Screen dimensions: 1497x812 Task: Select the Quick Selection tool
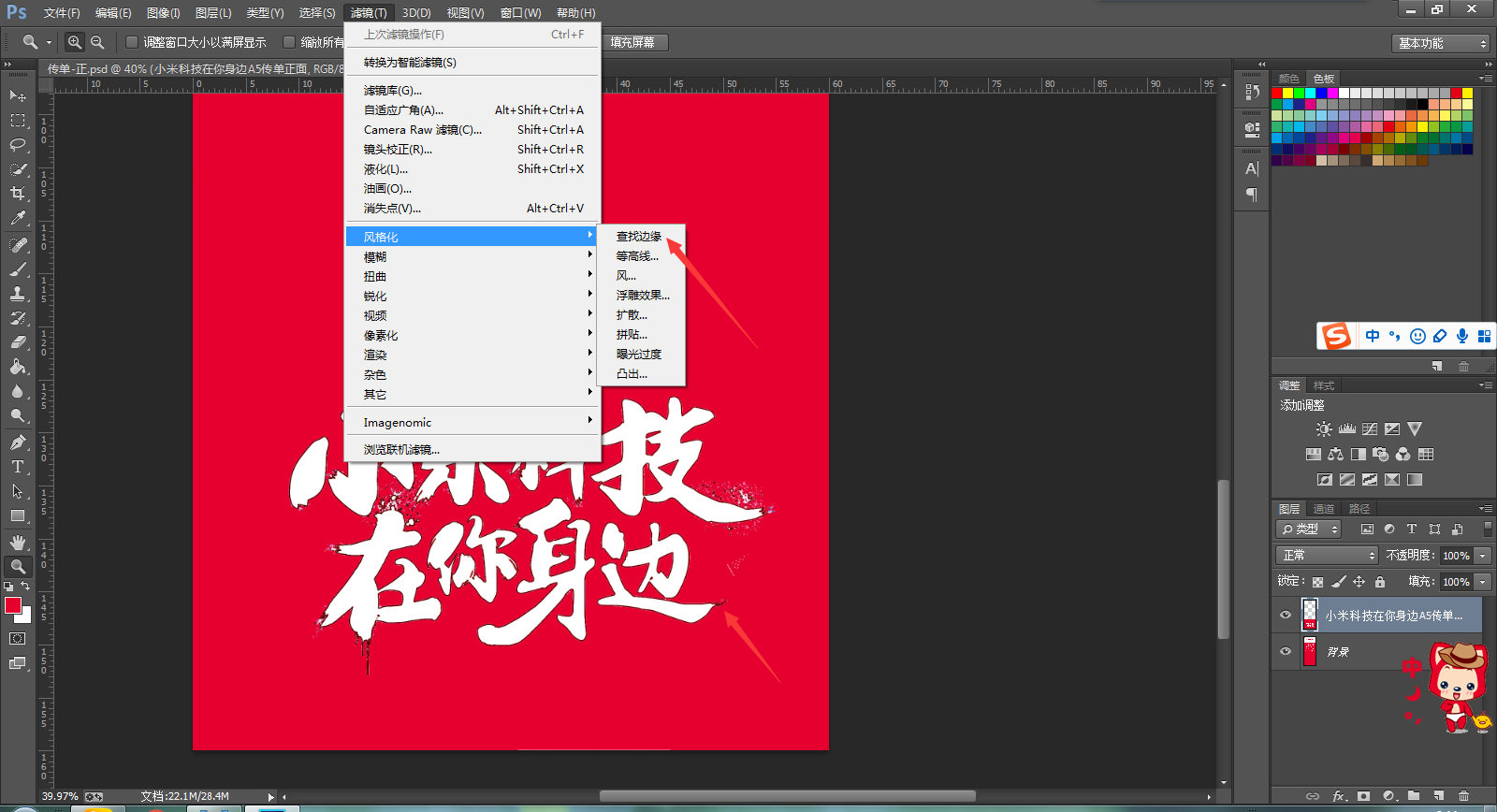click(17, 169)
